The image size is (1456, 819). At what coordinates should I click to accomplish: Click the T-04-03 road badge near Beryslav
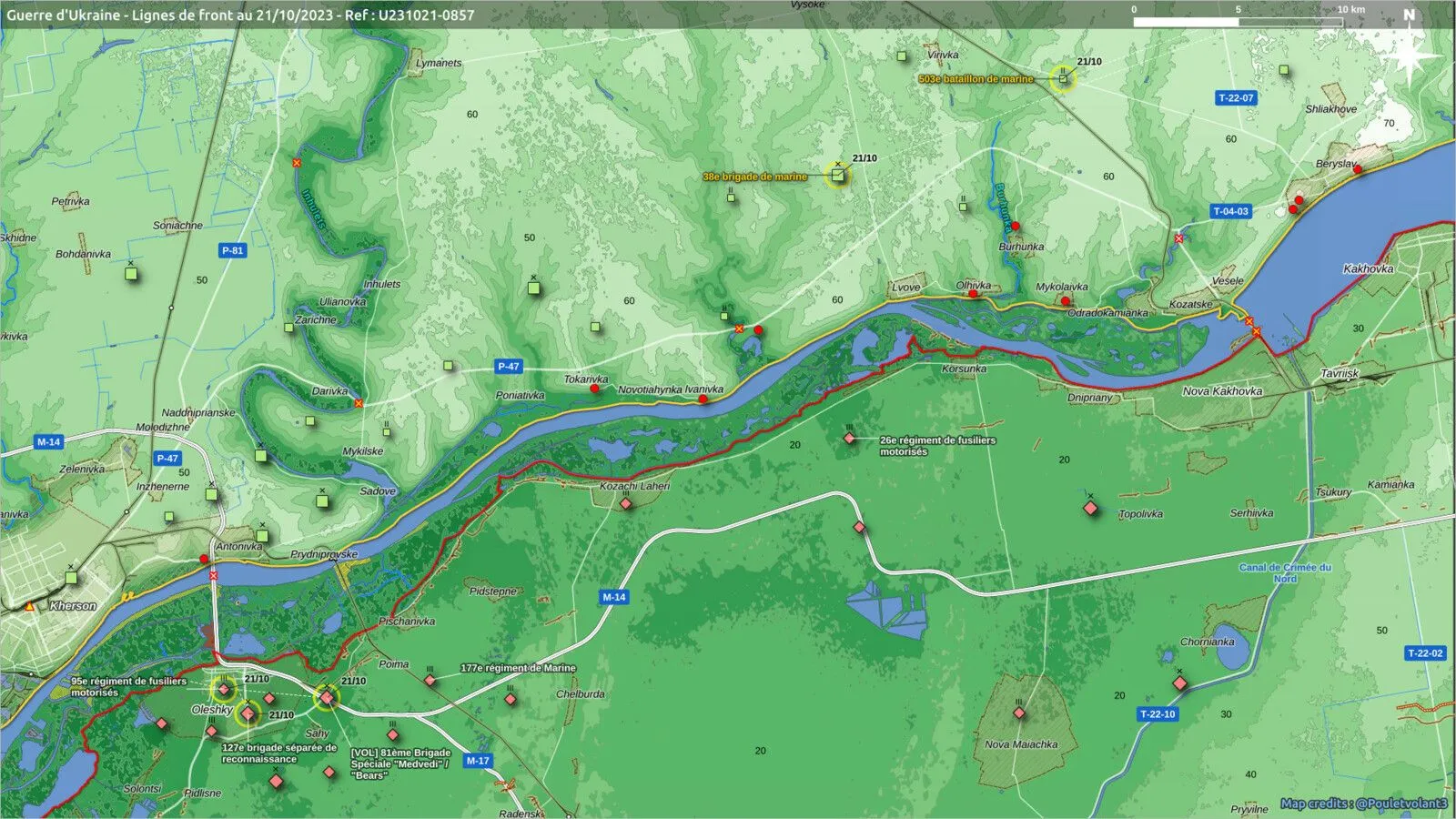point(1230,211)
